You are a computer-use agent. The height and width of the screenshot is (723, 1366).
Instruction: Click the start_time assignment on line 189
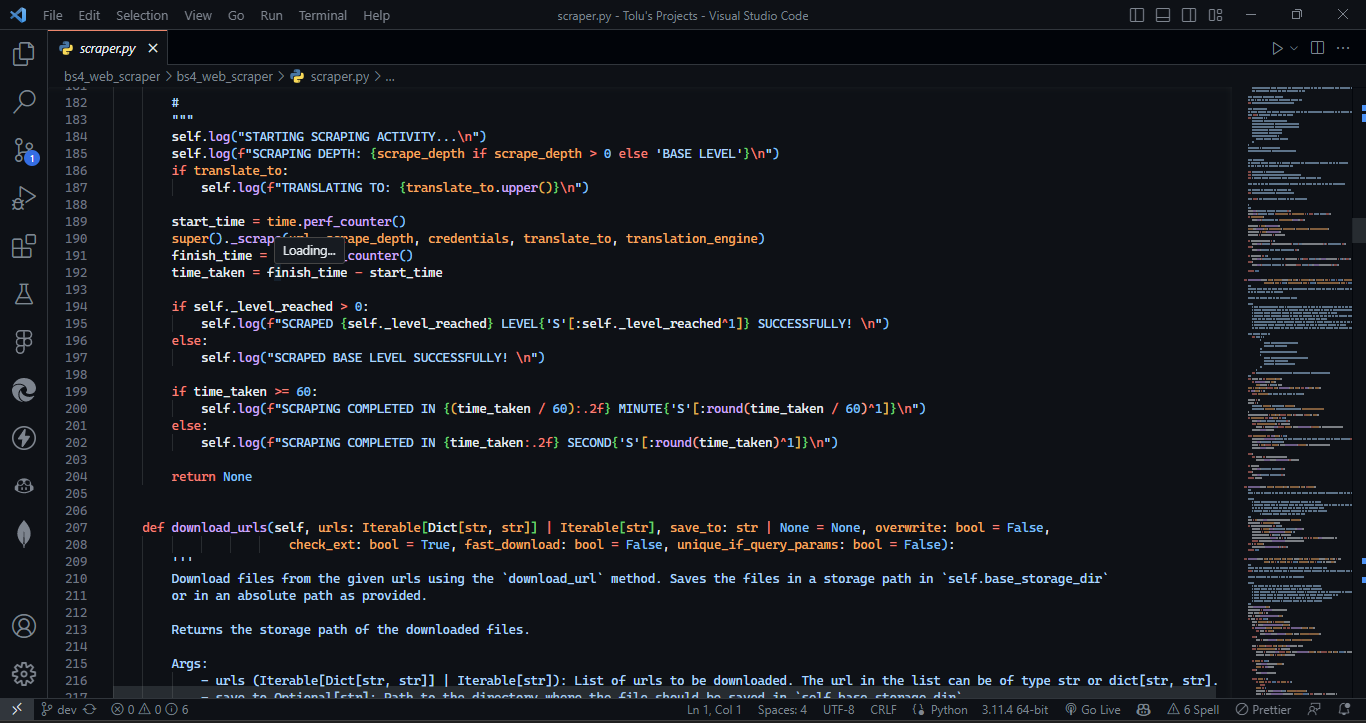click(x=289, y=221)
